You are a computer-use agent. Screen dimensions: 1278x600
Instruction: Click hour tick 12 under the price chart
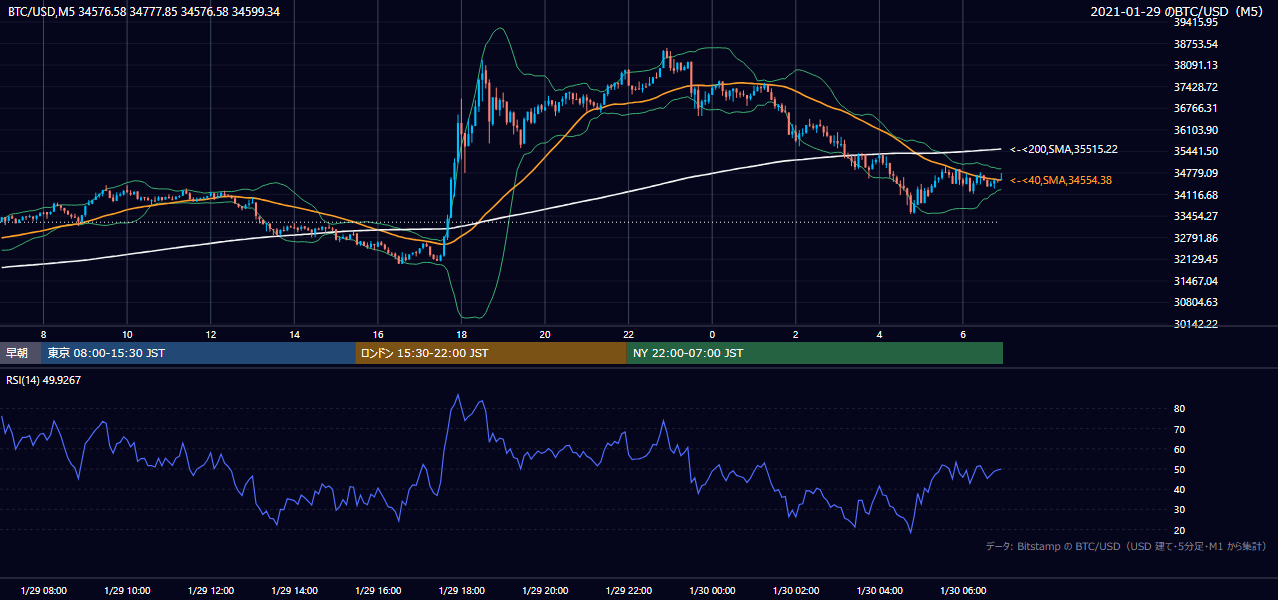[x=210, y=334]
